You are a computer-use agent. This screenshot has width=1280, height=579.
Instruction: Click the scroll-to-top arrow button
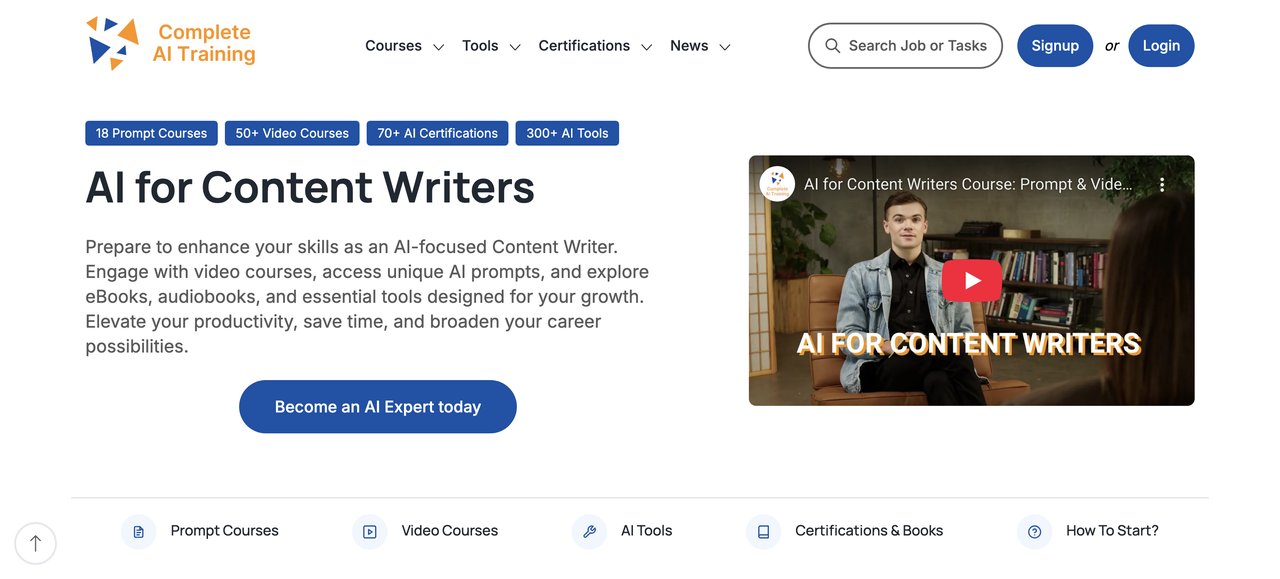coord(36,544)
